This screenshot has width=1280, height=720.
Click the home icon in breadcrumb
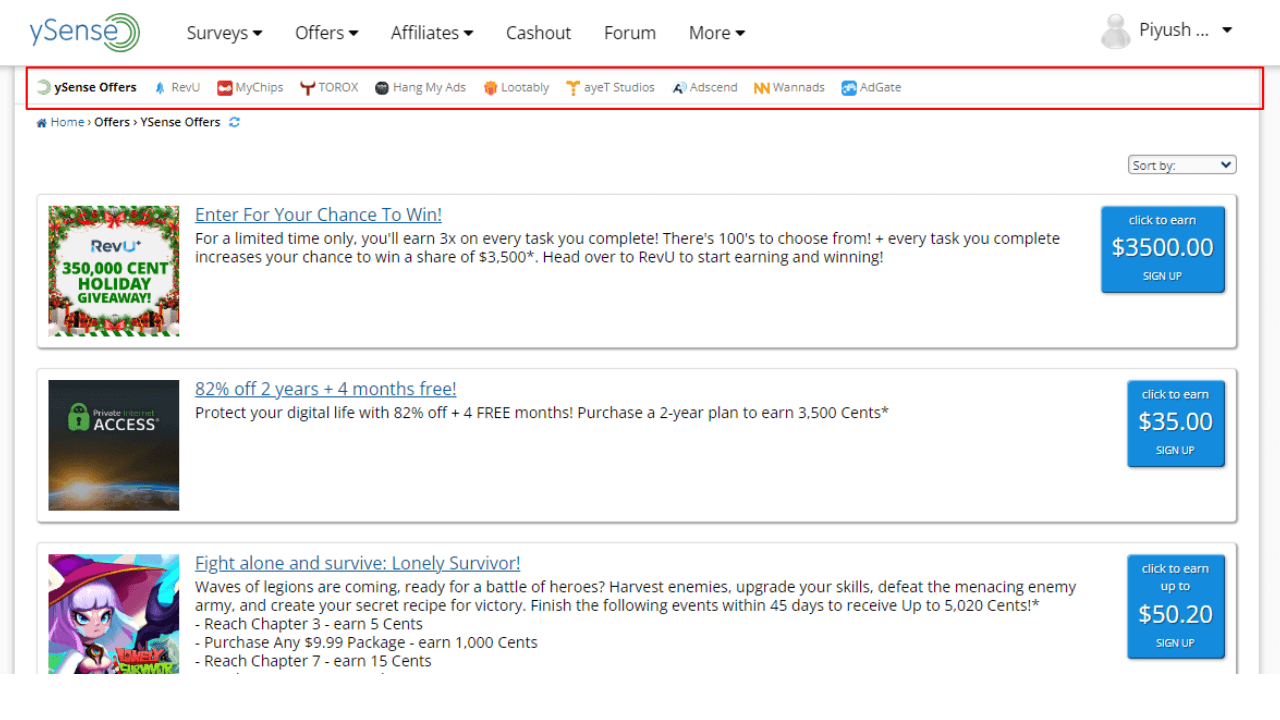pos(42,123)
